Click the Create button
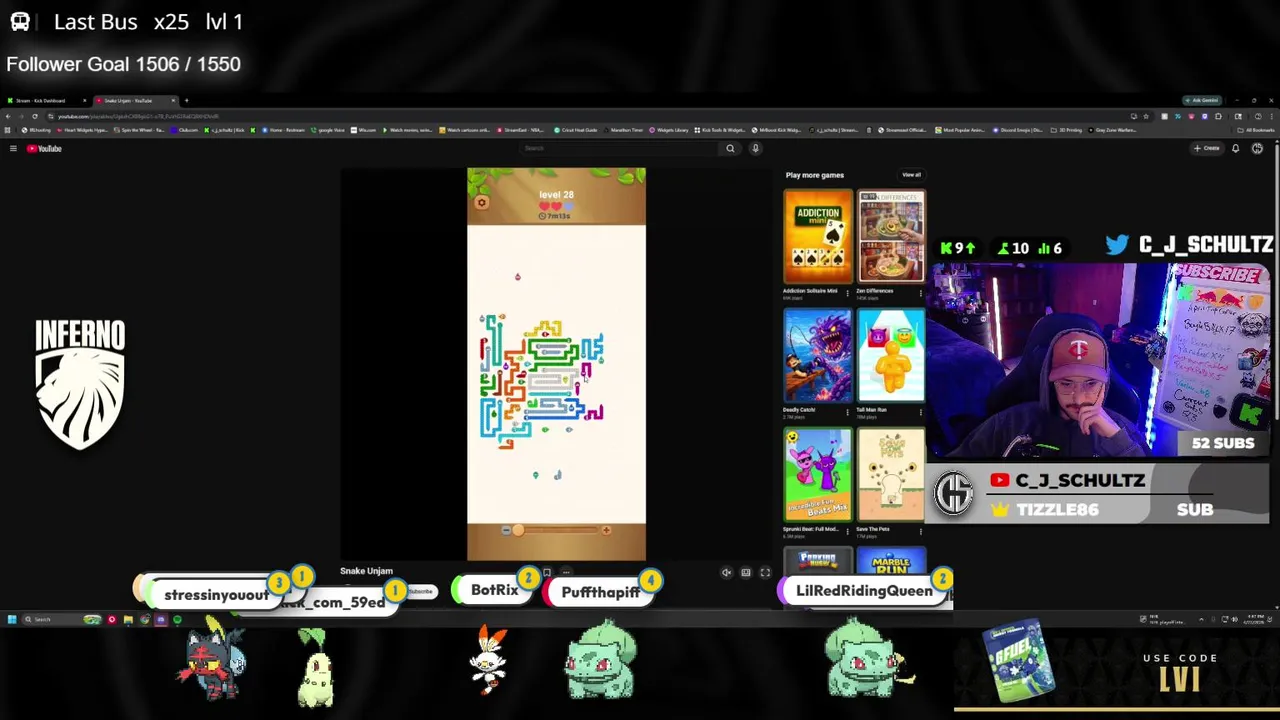The image size is (1280, 720). [x=1207, y=148]
